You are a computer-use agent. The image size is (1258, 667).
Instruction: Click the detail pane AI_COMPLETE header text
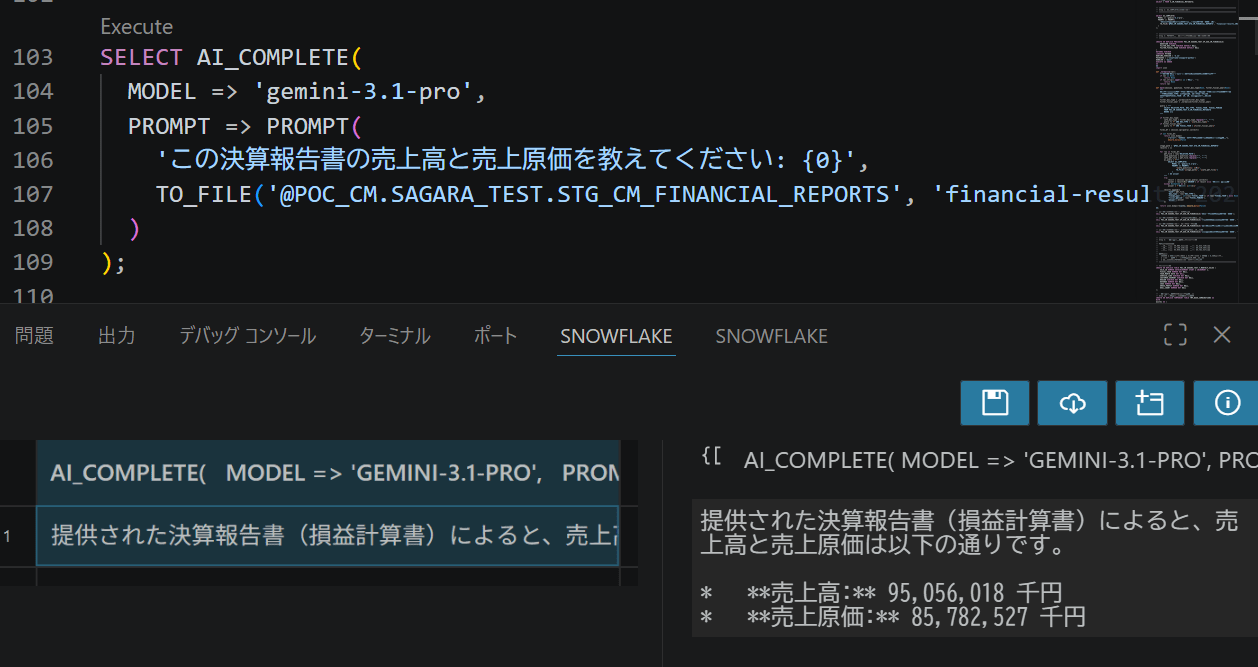pyautogui.click(x=1000, y=460)
